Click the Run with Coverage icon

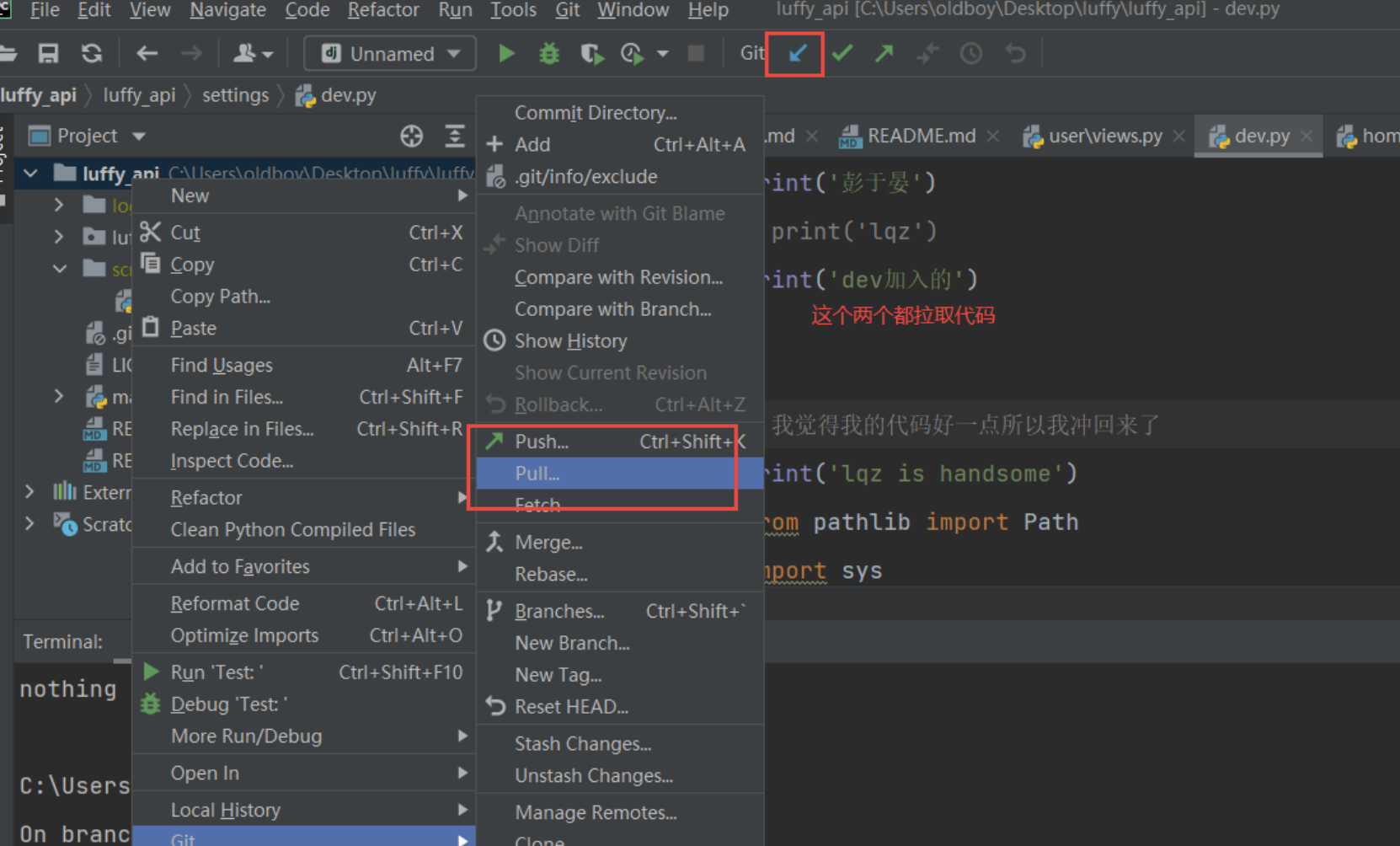pos(592,54)
